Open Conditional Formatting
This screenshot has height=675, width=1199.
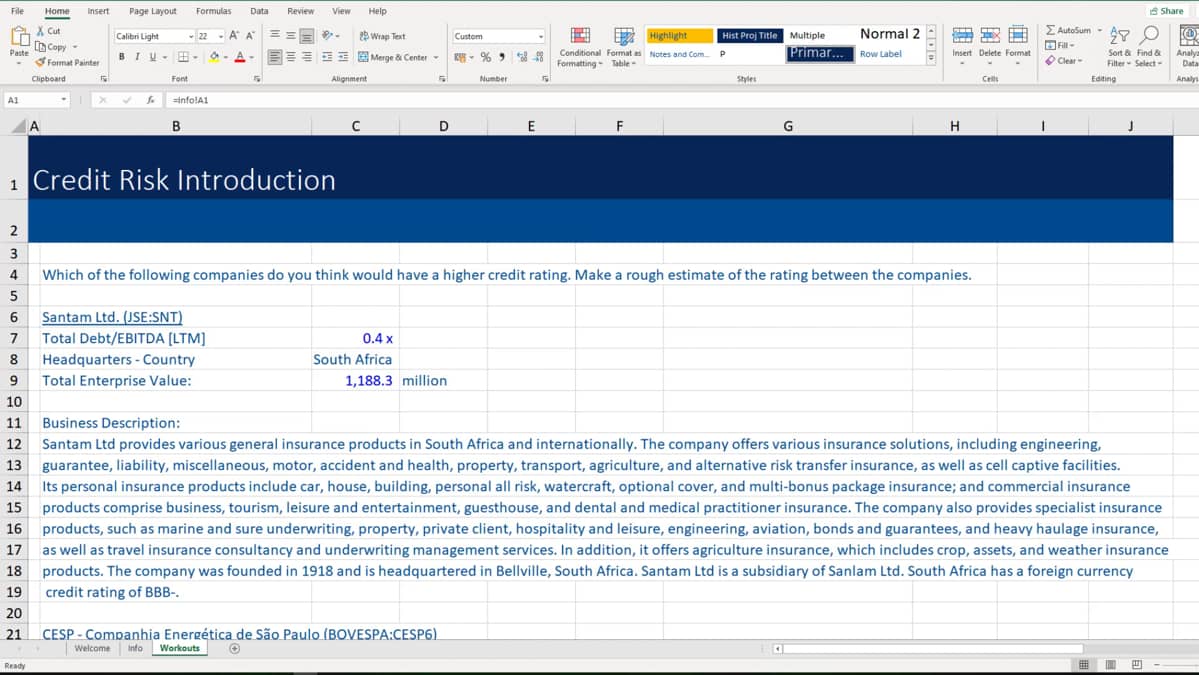pyautogui.click(x=580, y=47)
